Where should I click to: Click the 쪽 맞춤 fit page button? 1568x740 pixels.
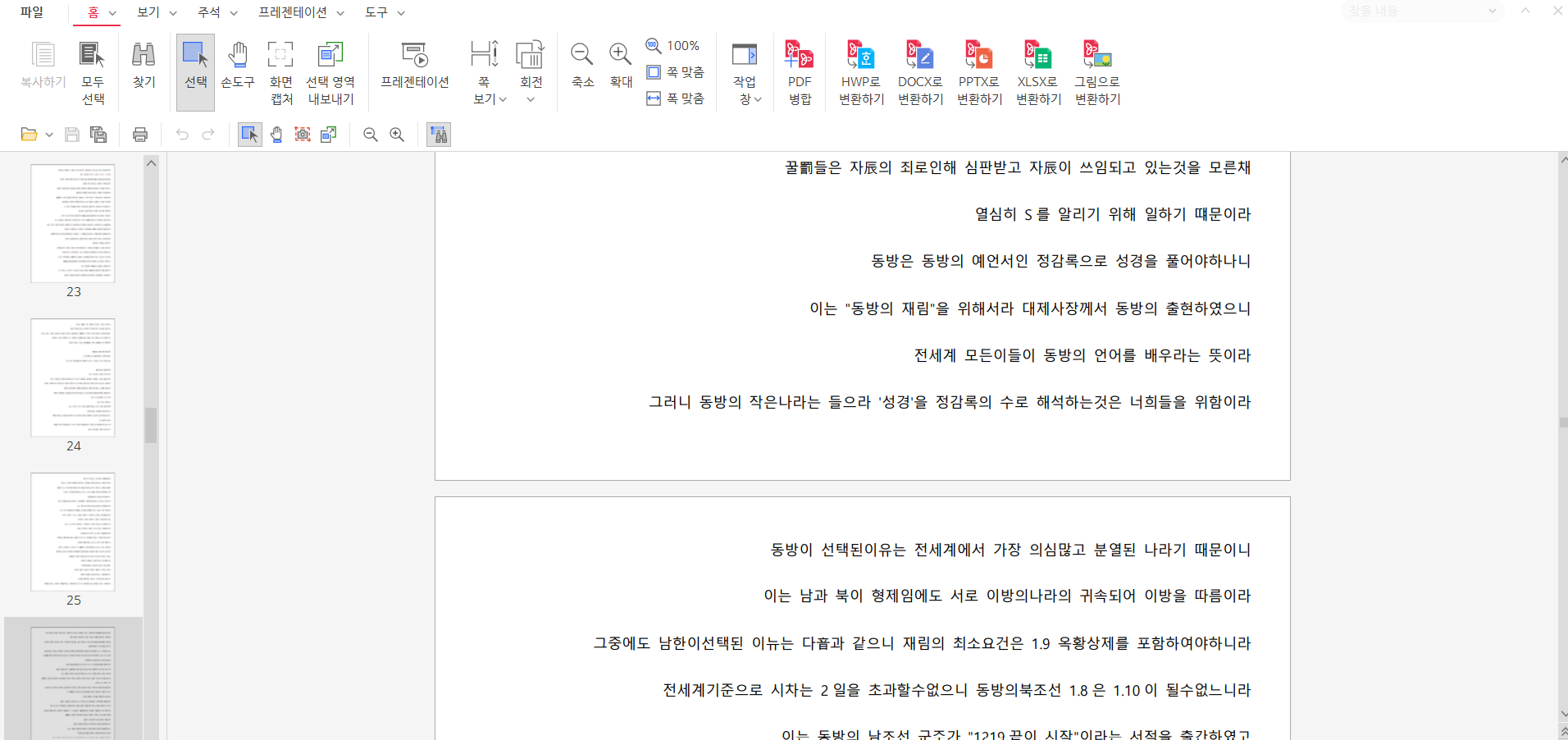pyautogui.click(x=676, y=72)
